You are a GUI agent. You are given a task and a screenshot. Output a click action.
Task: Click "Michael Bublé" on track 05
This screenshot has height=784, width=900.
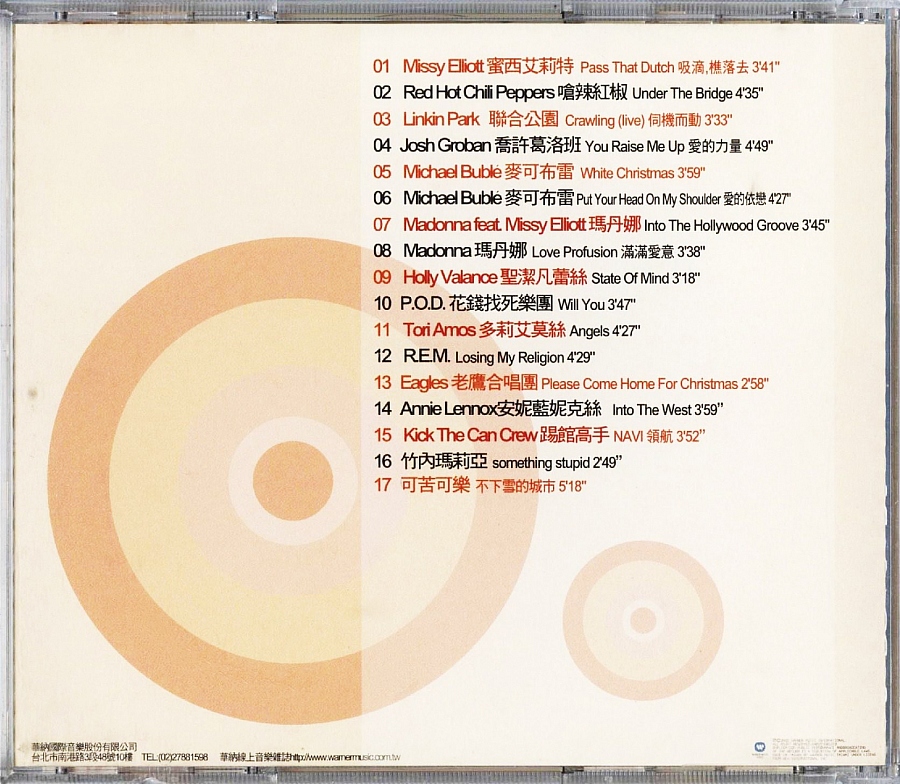coord(452,172)
